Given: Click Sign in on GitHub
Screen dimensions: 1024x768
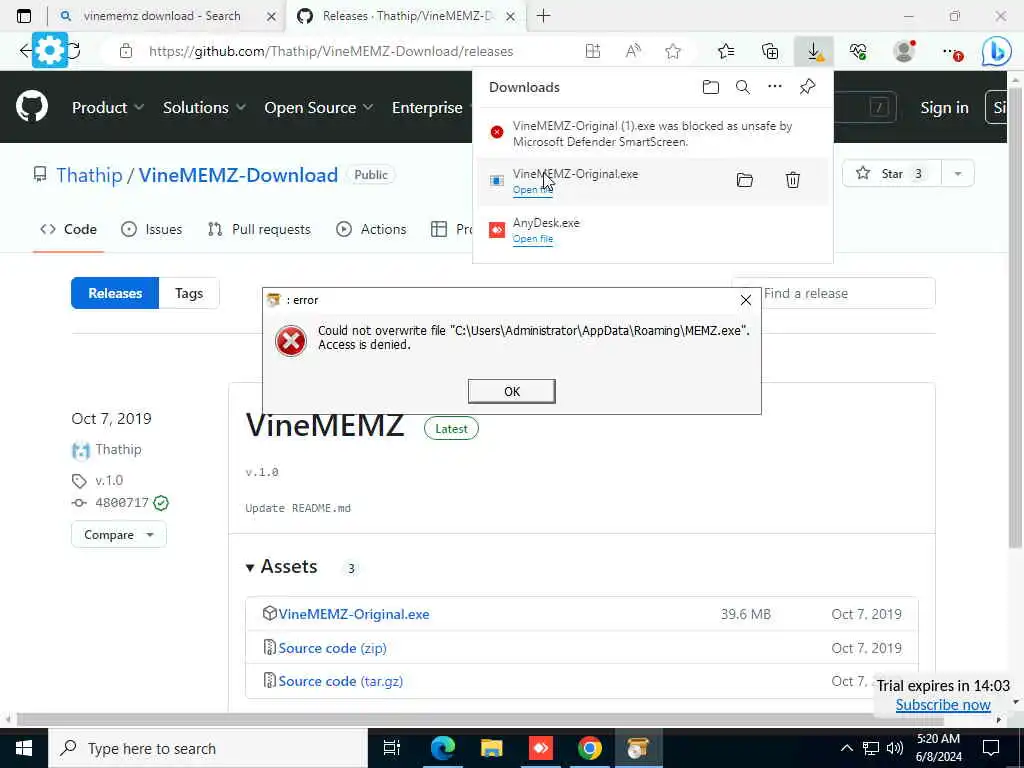Looking at the screenshot, I should (x=944, y=108).
